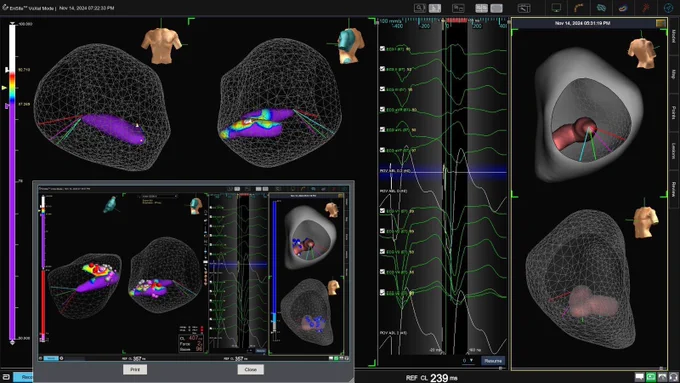Viewport: 680px width, 383px height.
Task: Click the "REF CL 239 ms" readout
Action: tap(432, 378)
